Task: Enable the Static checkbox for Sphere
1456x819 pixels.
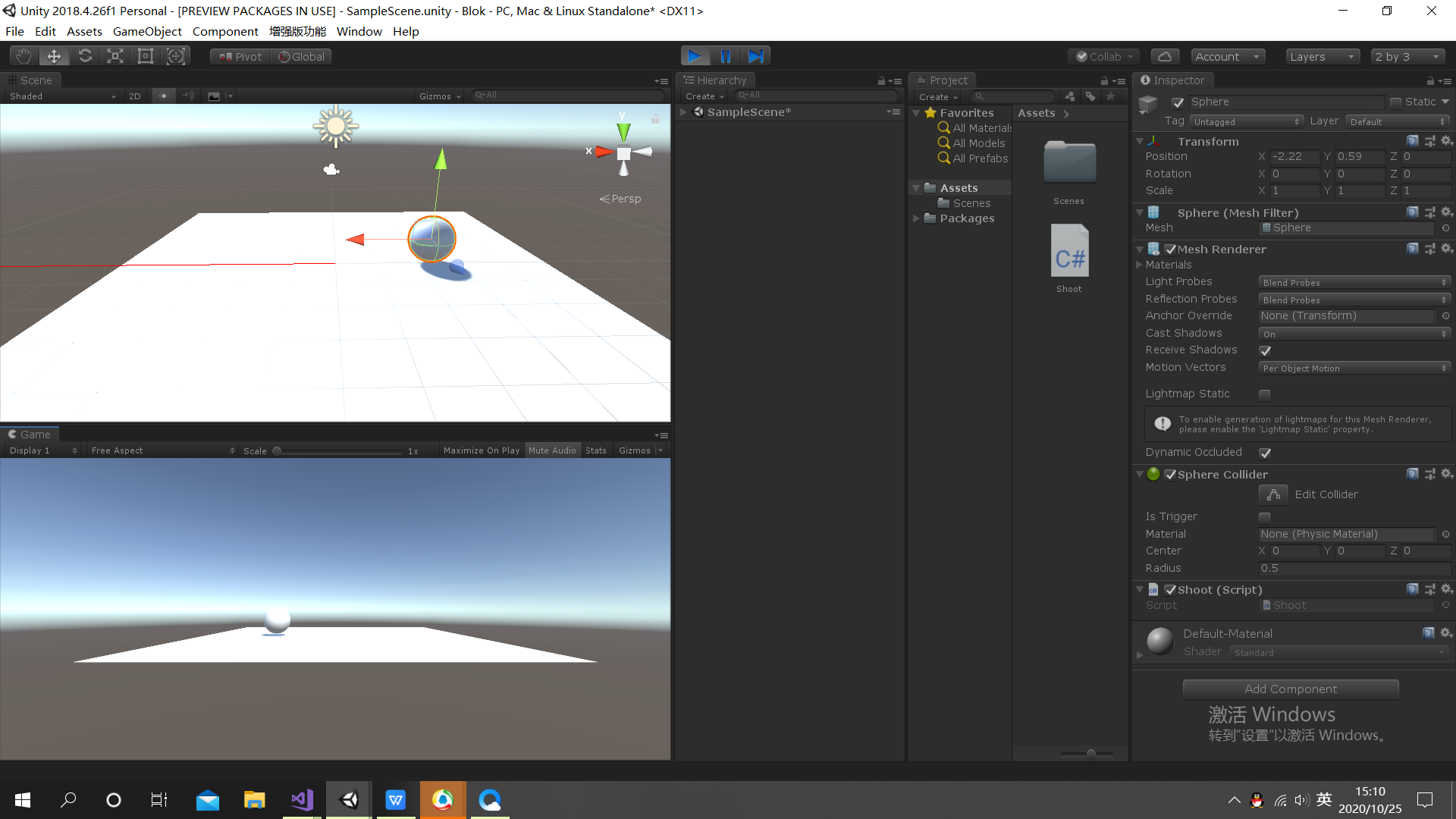Action: click(x=1395, y=102)
